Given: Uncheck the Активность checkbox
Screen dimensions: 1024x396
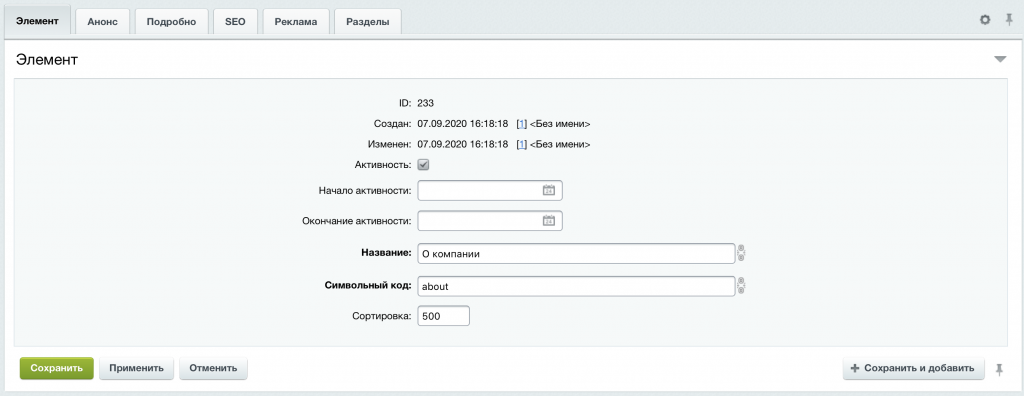Looking at the screenshot, I should coord(423,165).
